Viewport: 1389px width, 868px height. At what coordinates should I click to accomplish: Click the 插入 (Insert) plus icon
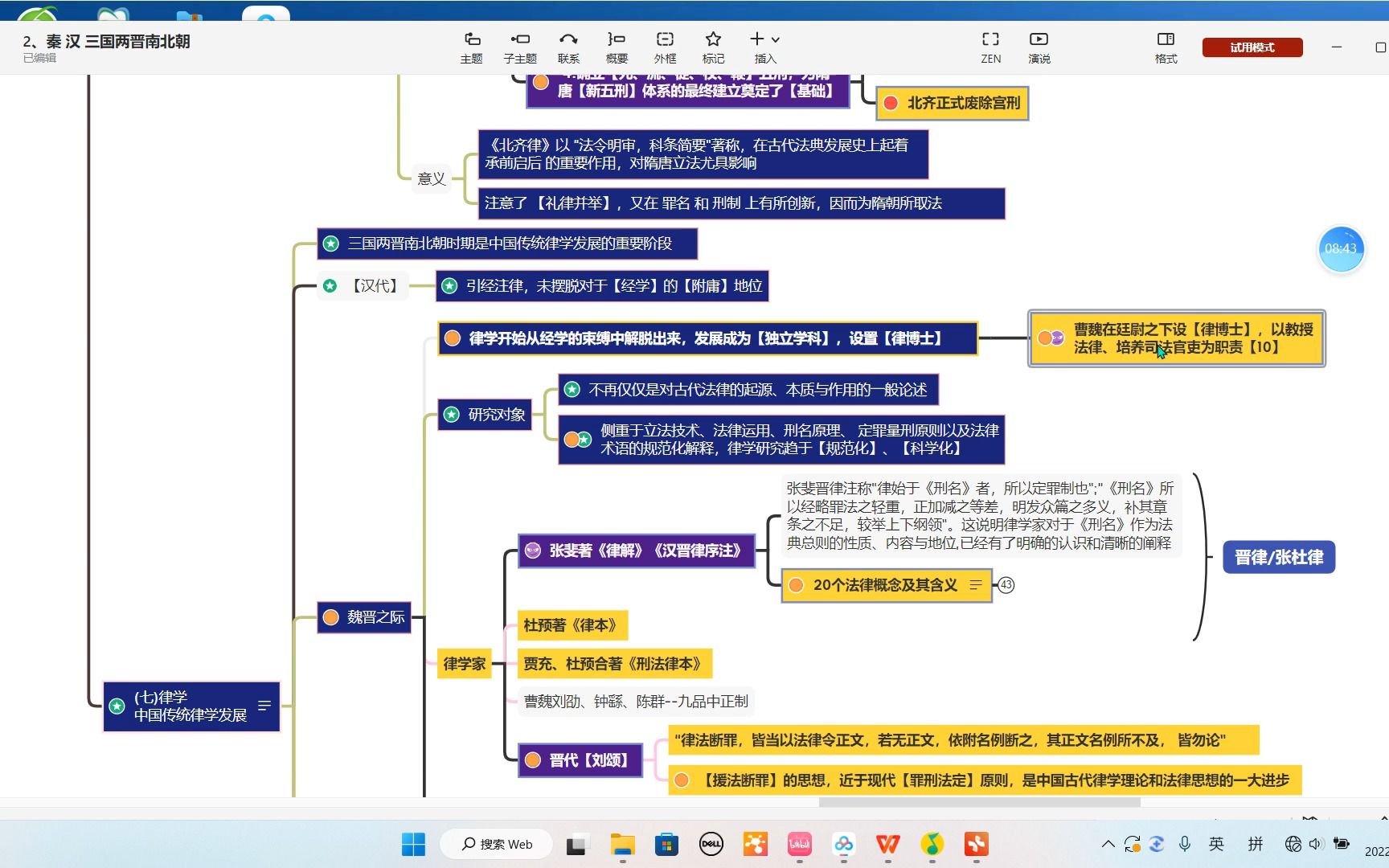(x=756, y=39)
